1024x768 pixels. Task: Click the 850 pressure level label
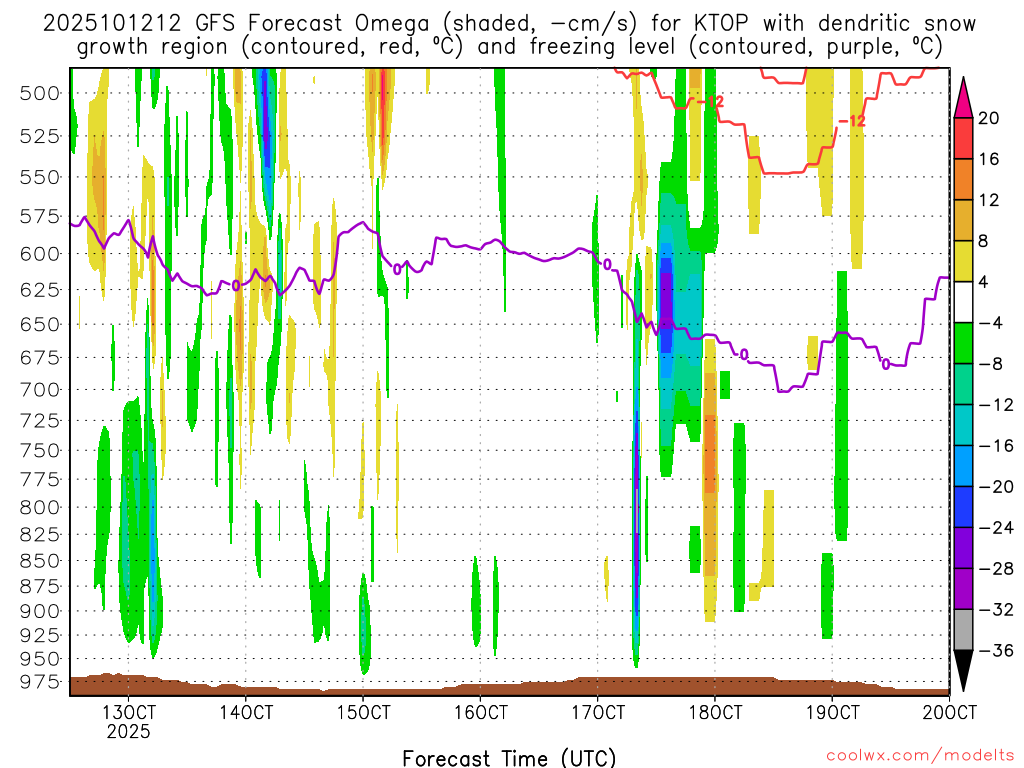[40, 561]
